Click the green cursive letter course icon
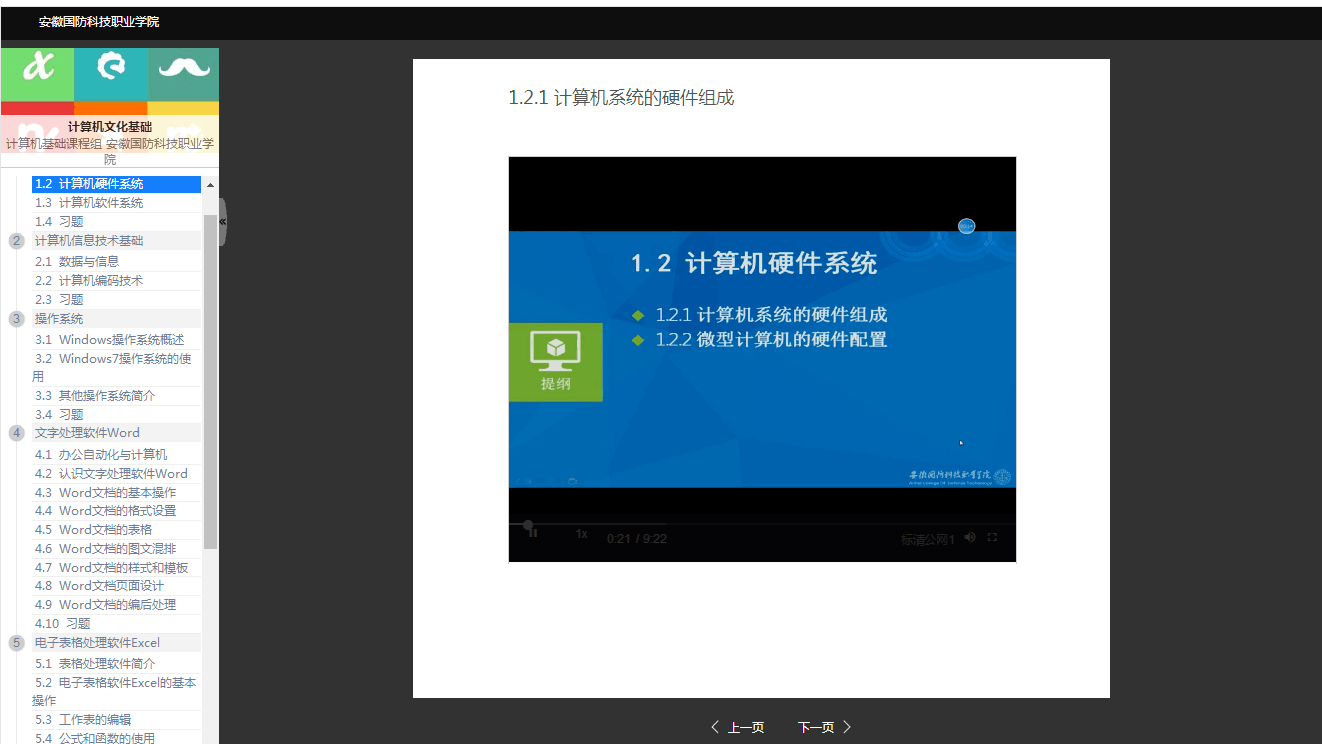This screenshot has height=744, width=1322. (x=38, y=69)
